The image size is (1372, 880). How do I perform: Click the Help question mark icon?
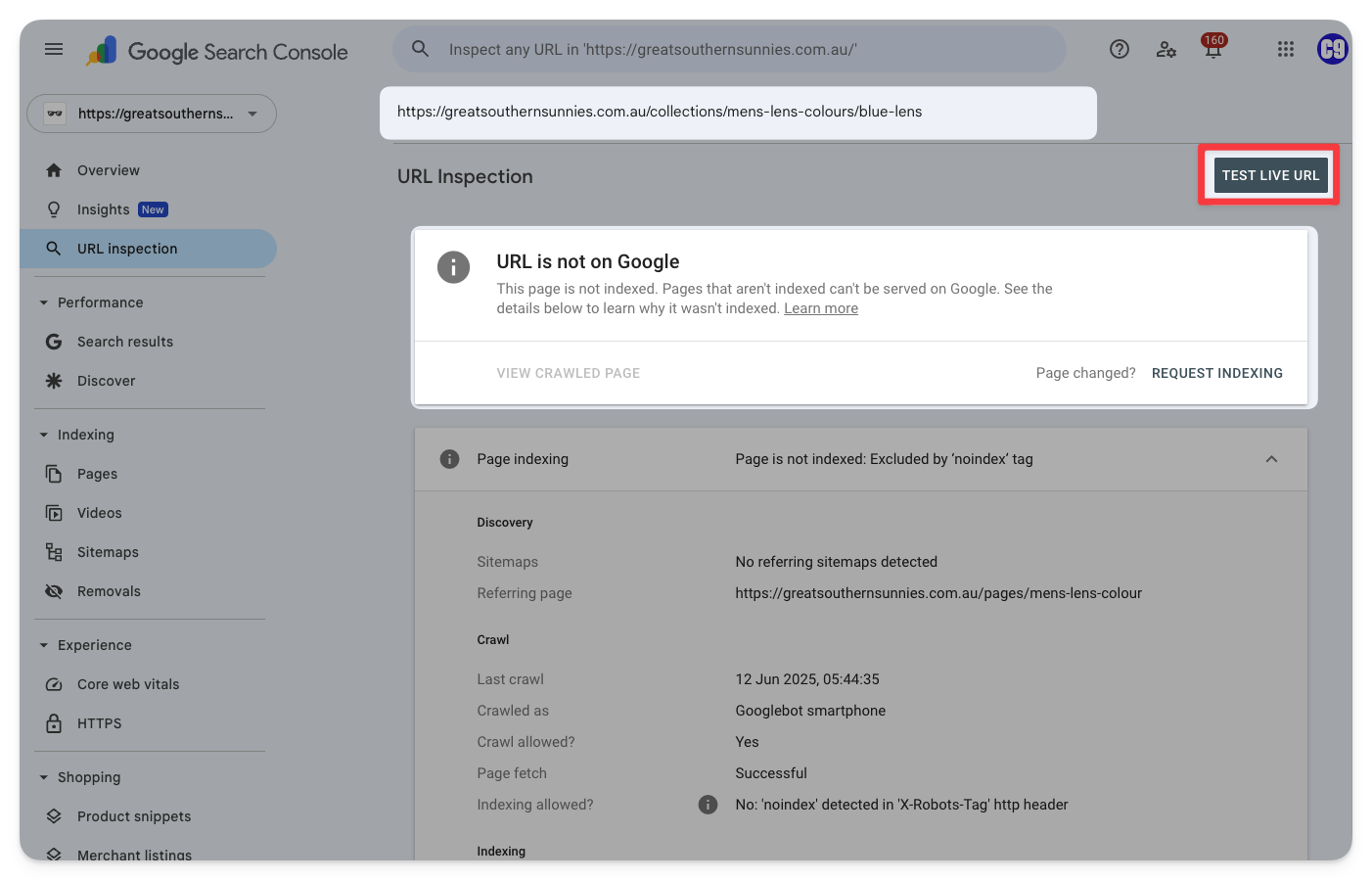click(1119, 49)
